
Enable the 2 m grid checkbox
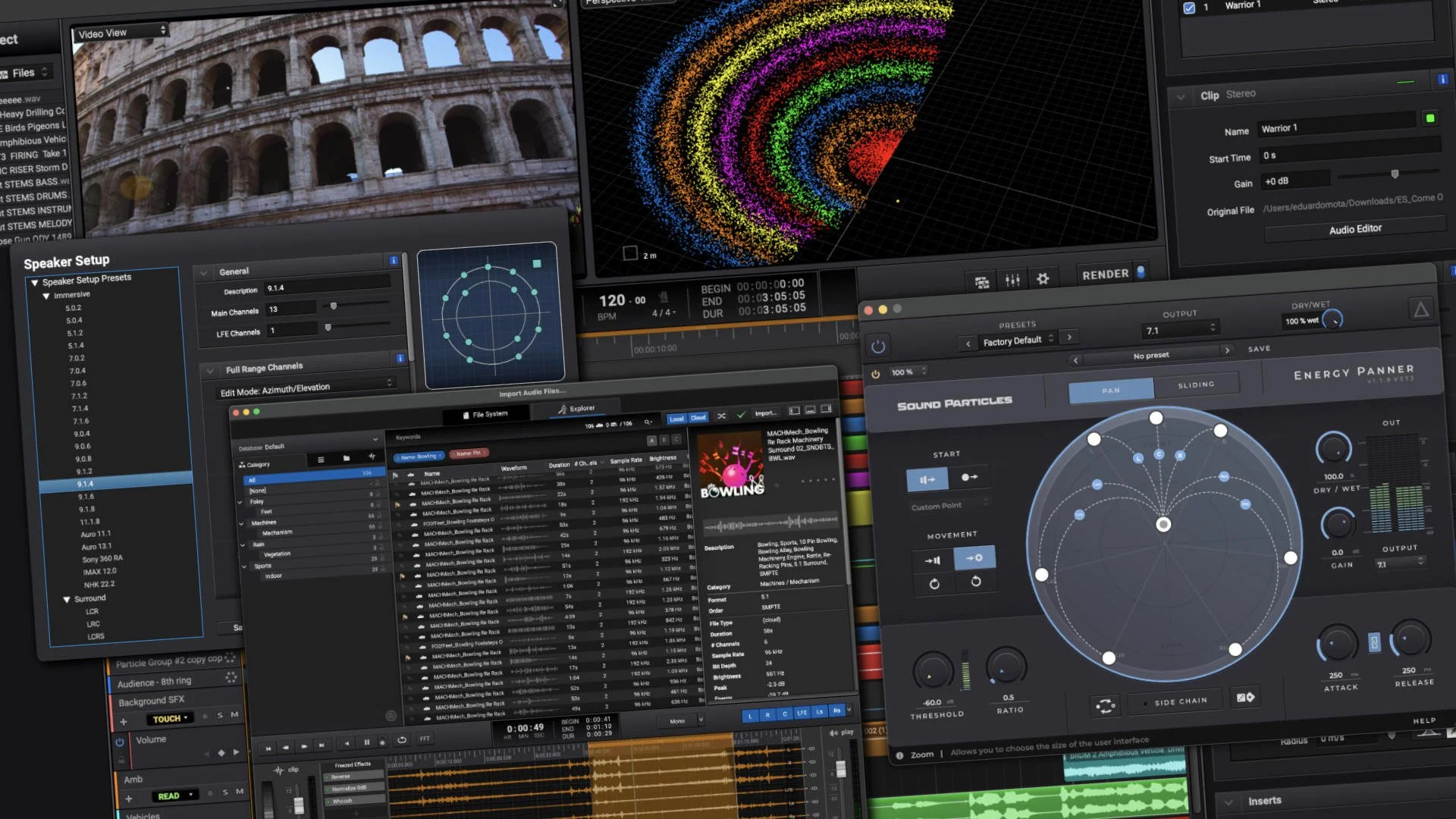click(630, 253)
